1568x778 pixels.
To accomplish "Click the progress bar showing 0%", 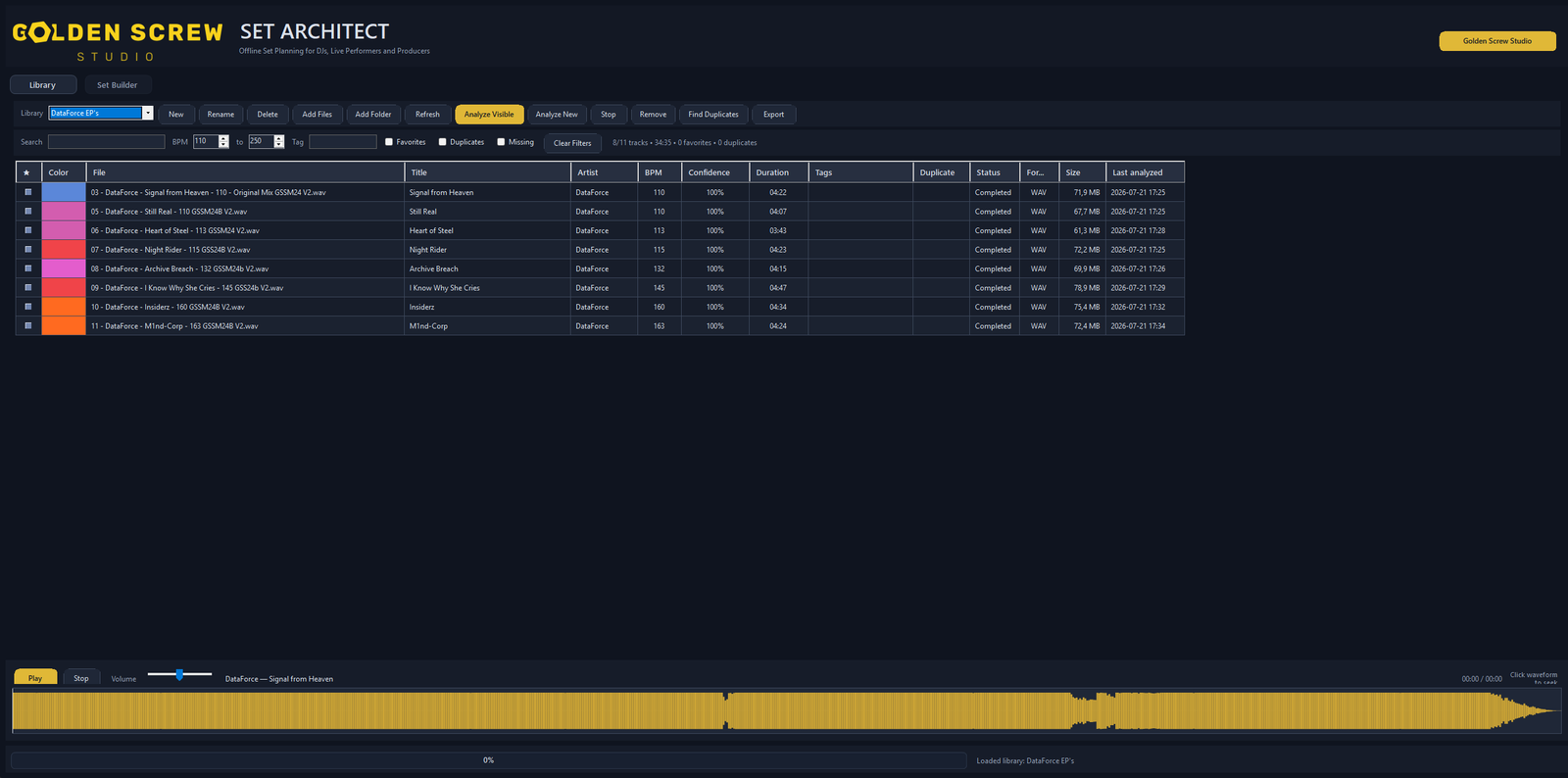I will tap(488, 760).
